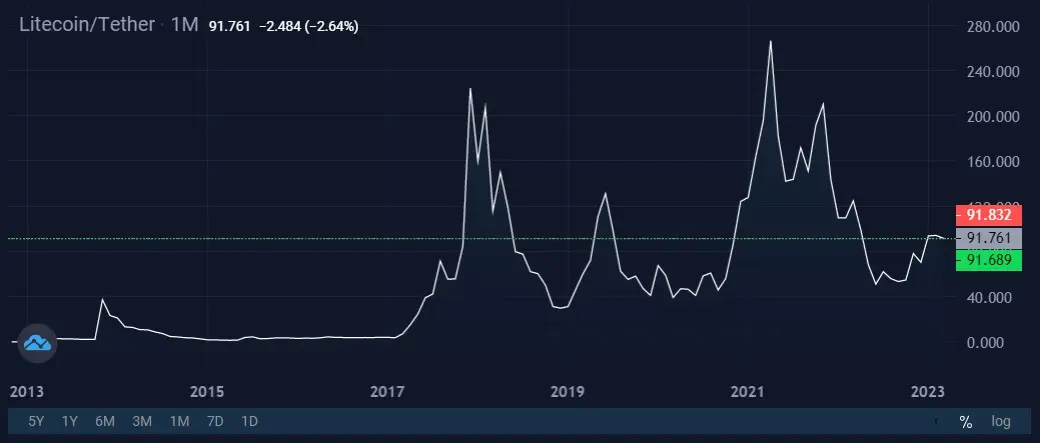
Task: Click the 240.000 price axis label
Action: pos(994,72)
